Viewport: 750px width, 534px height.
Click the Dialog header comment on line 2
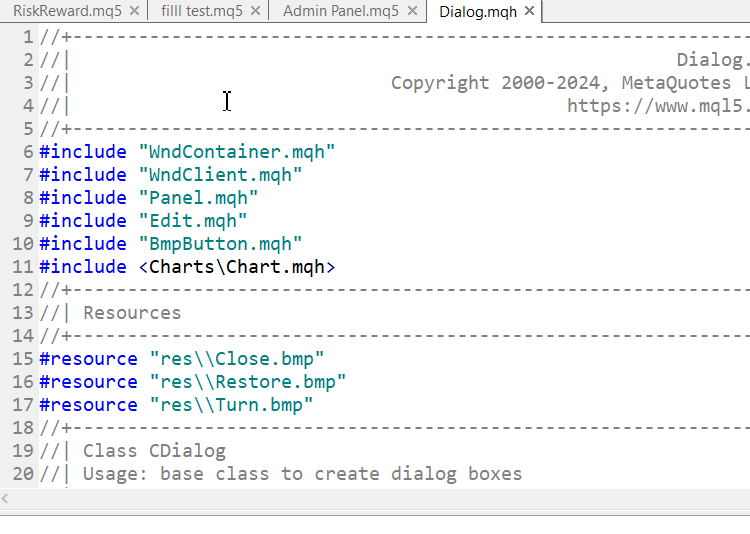tap(713, 60)
